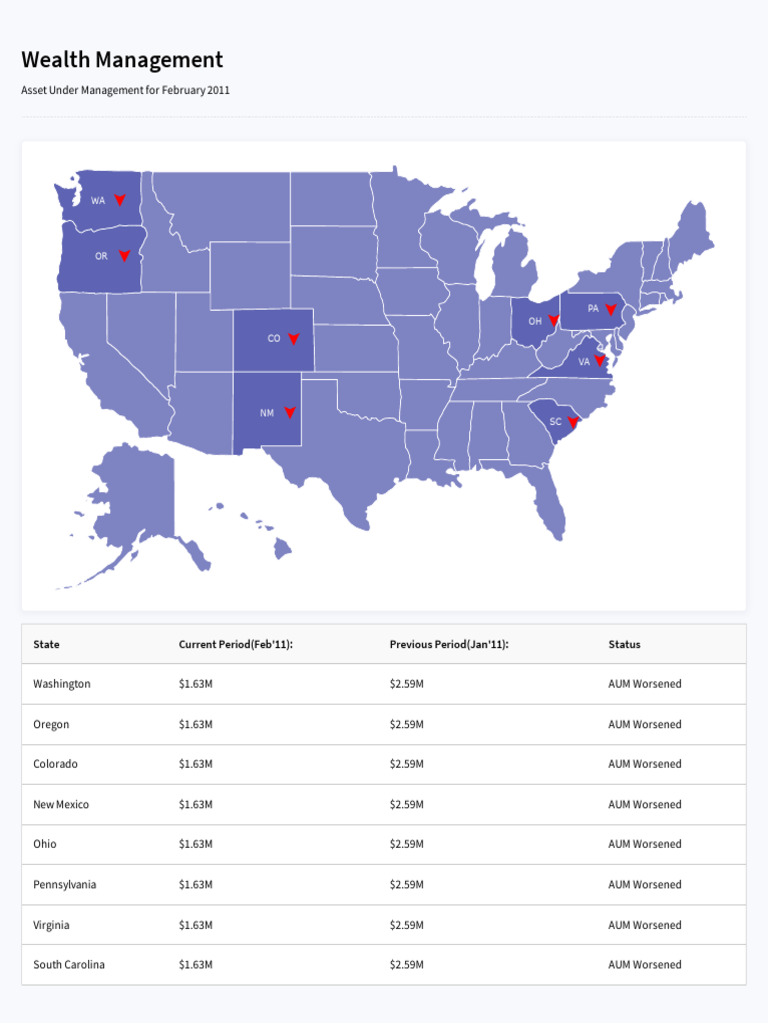Select the Washington table row
This screenshot has width=768, height=1024.
click(384, 684)
